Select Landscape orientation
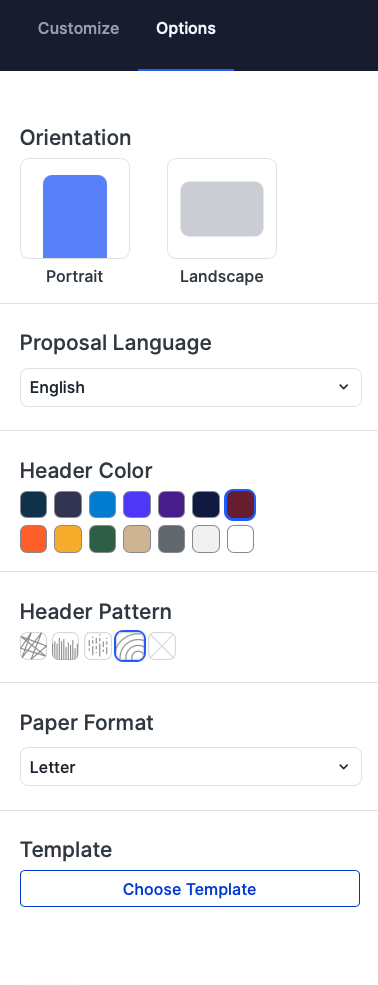This screenshot has height=985, width=378. [x=222, y=209]
